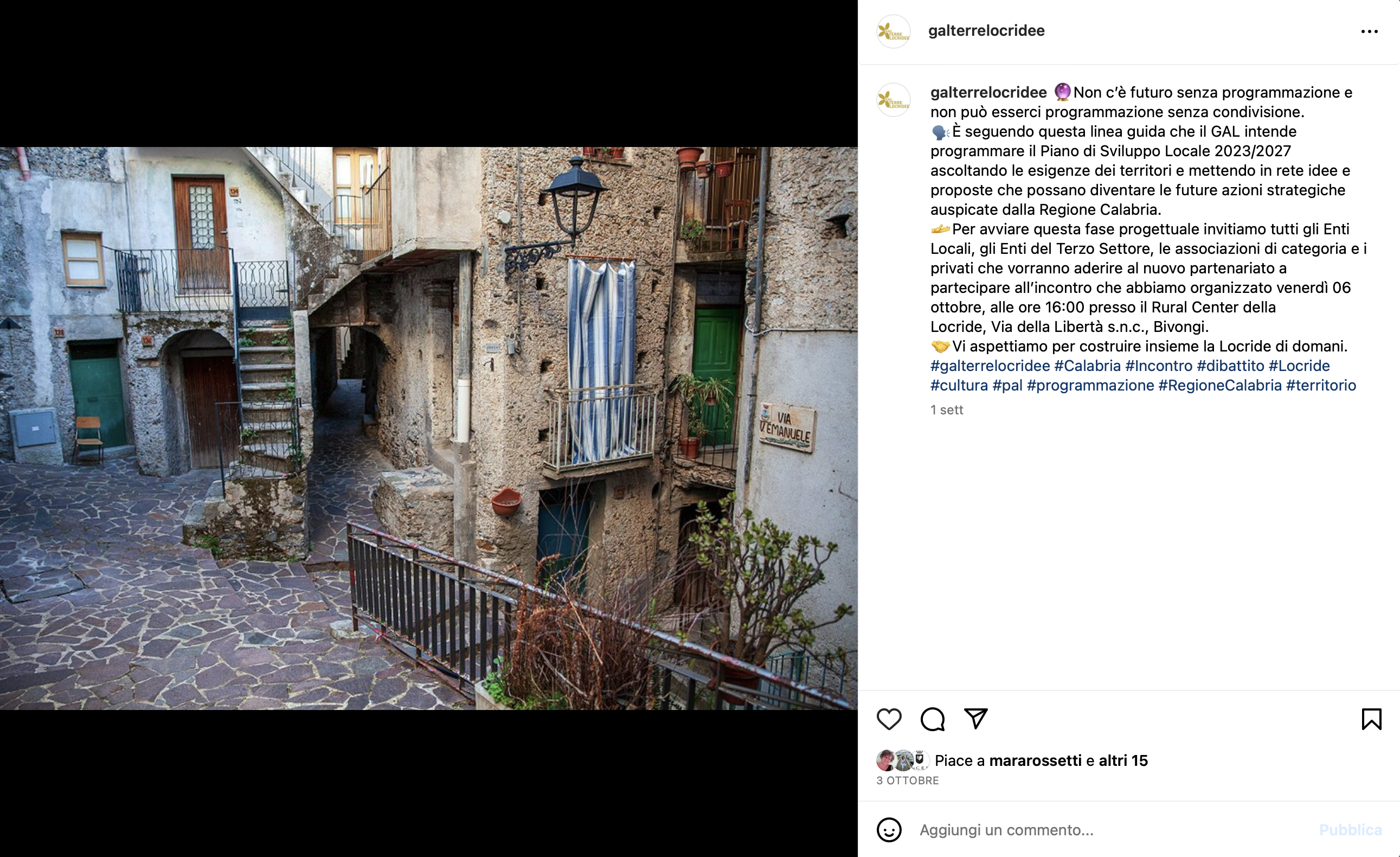The height and width of the screenshot is (857, 1400).
Task: Click the Pubblica button
Action: click(1350, 830)
